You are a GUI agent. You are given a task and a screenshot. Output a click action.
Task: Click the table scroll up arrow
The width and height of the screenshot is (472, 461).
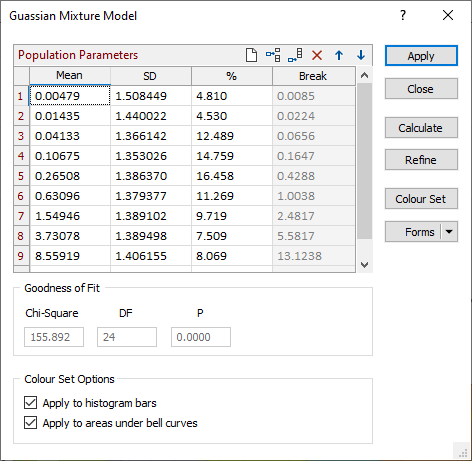pyautogui.click(x=365, y=75)
